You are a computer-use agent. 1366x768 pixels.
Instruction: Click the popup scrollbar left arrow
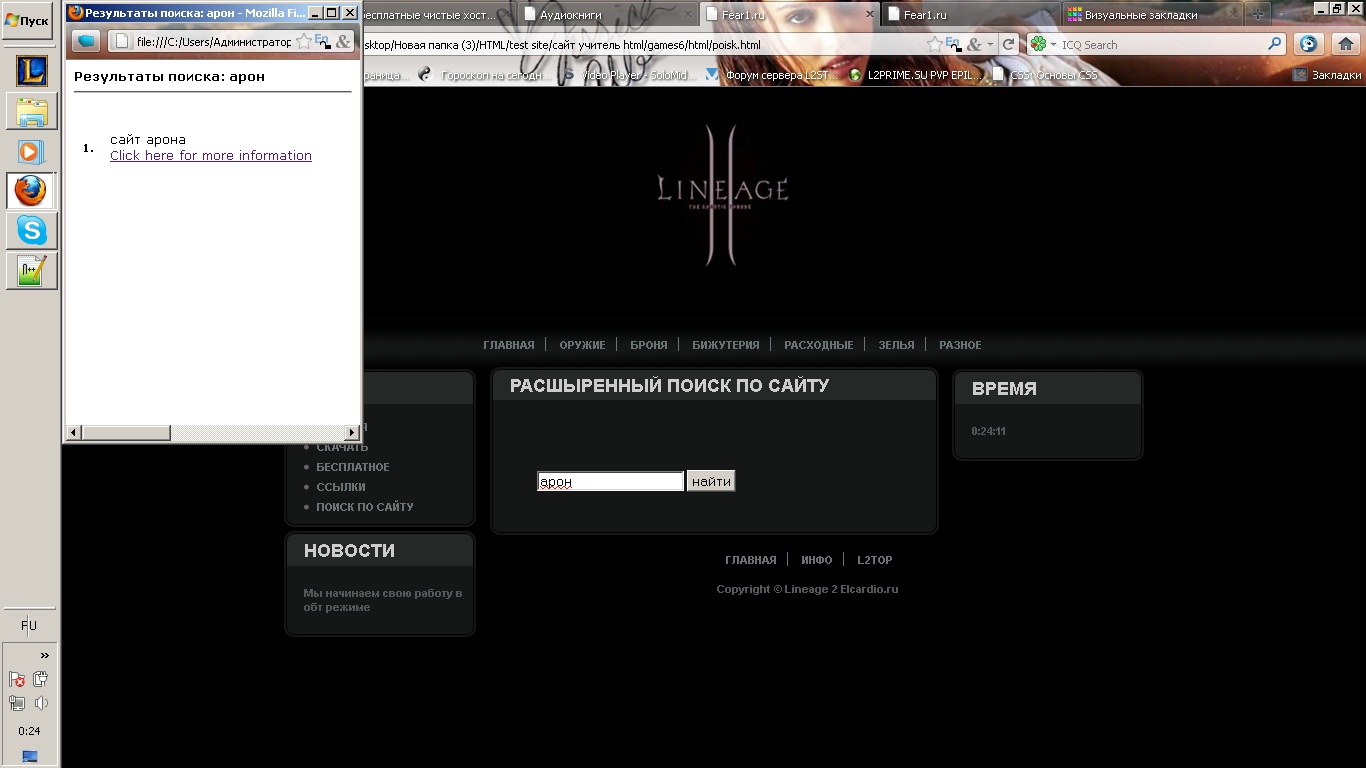pos(74,432)
